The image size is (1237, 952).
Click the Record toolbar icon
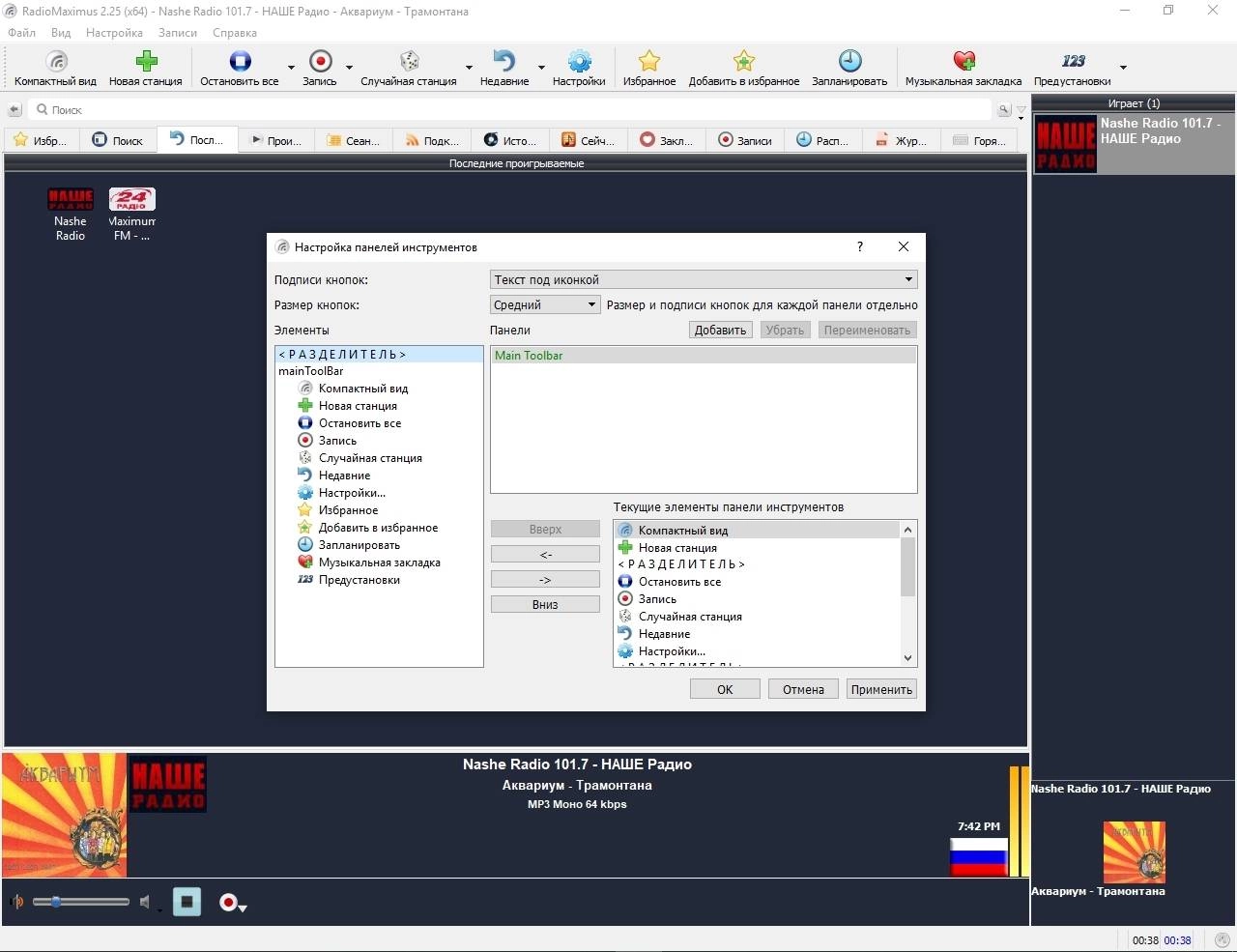coord(320,62)
